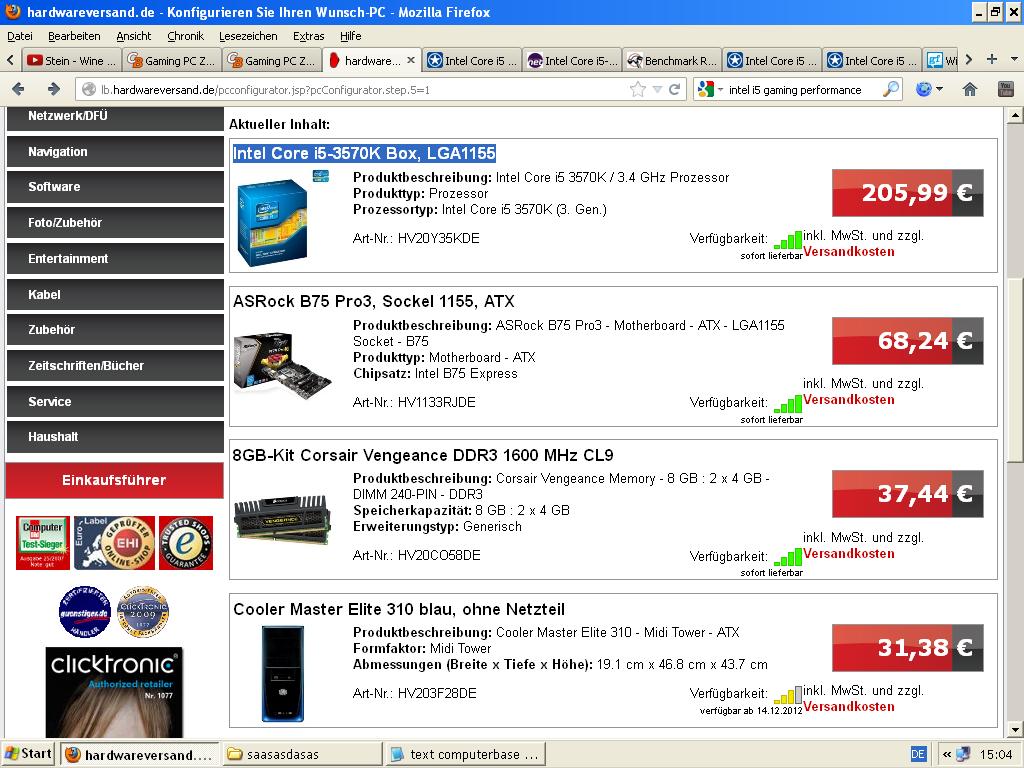This screenshot has width=1024, height=768.
Task: Open the ASRock B75 Pro3 product title
Action: (374, 301)
